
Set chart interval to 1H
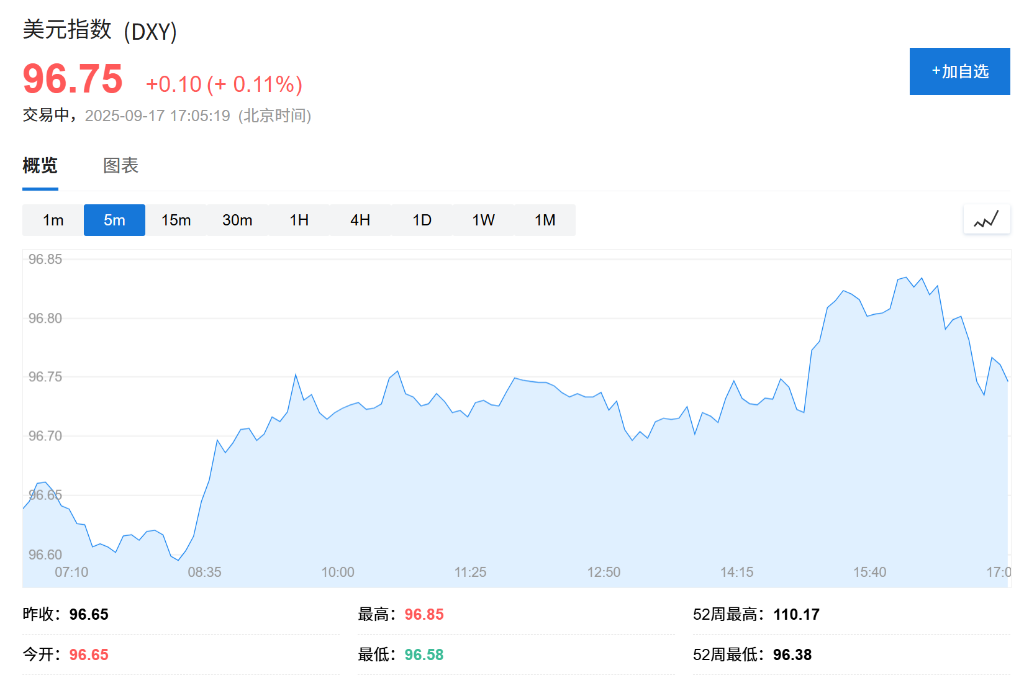[299, 220]
